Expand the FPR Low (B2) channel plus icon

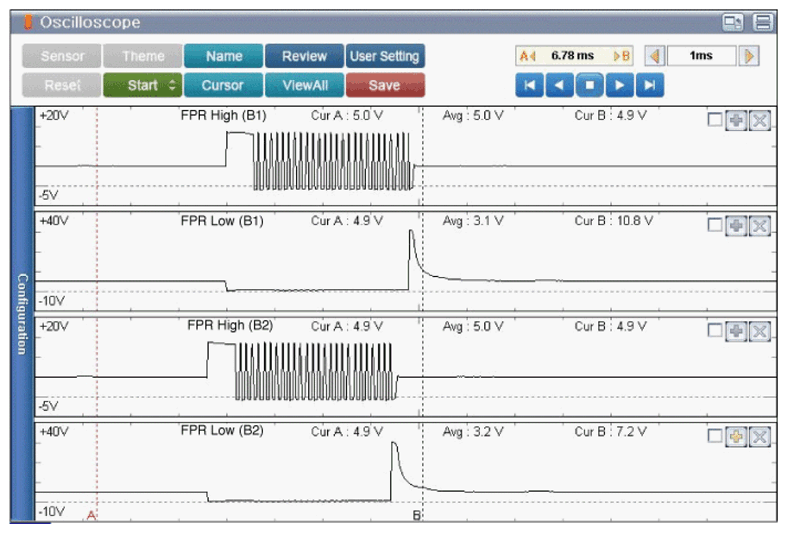tap(736, 437)
